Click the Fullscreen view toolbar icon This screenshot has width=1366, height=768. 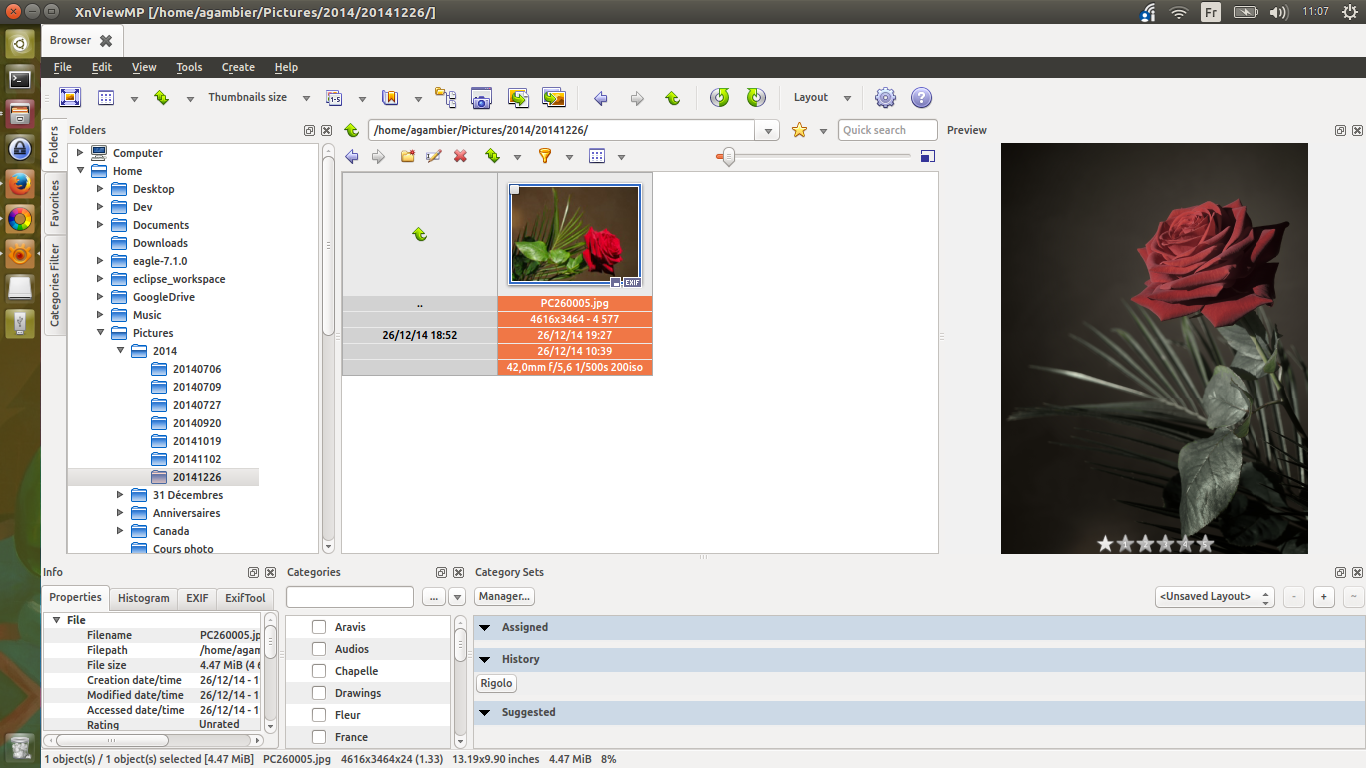[70, 98]
